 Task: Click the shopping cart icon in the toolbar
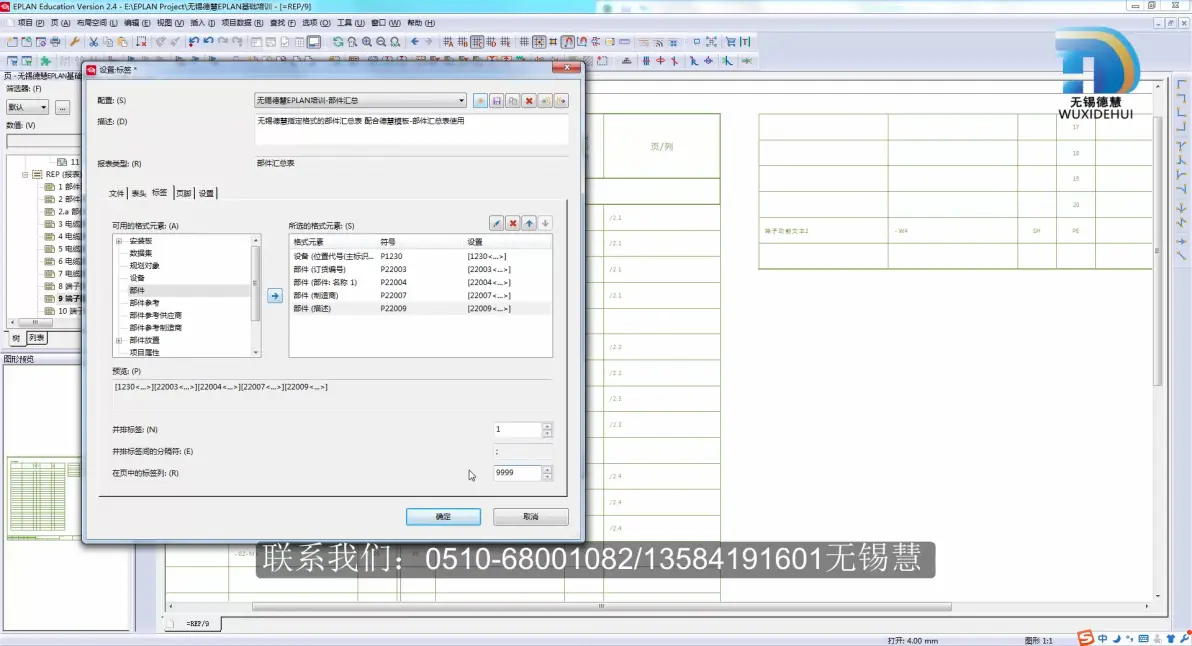(x=731, y=42)
